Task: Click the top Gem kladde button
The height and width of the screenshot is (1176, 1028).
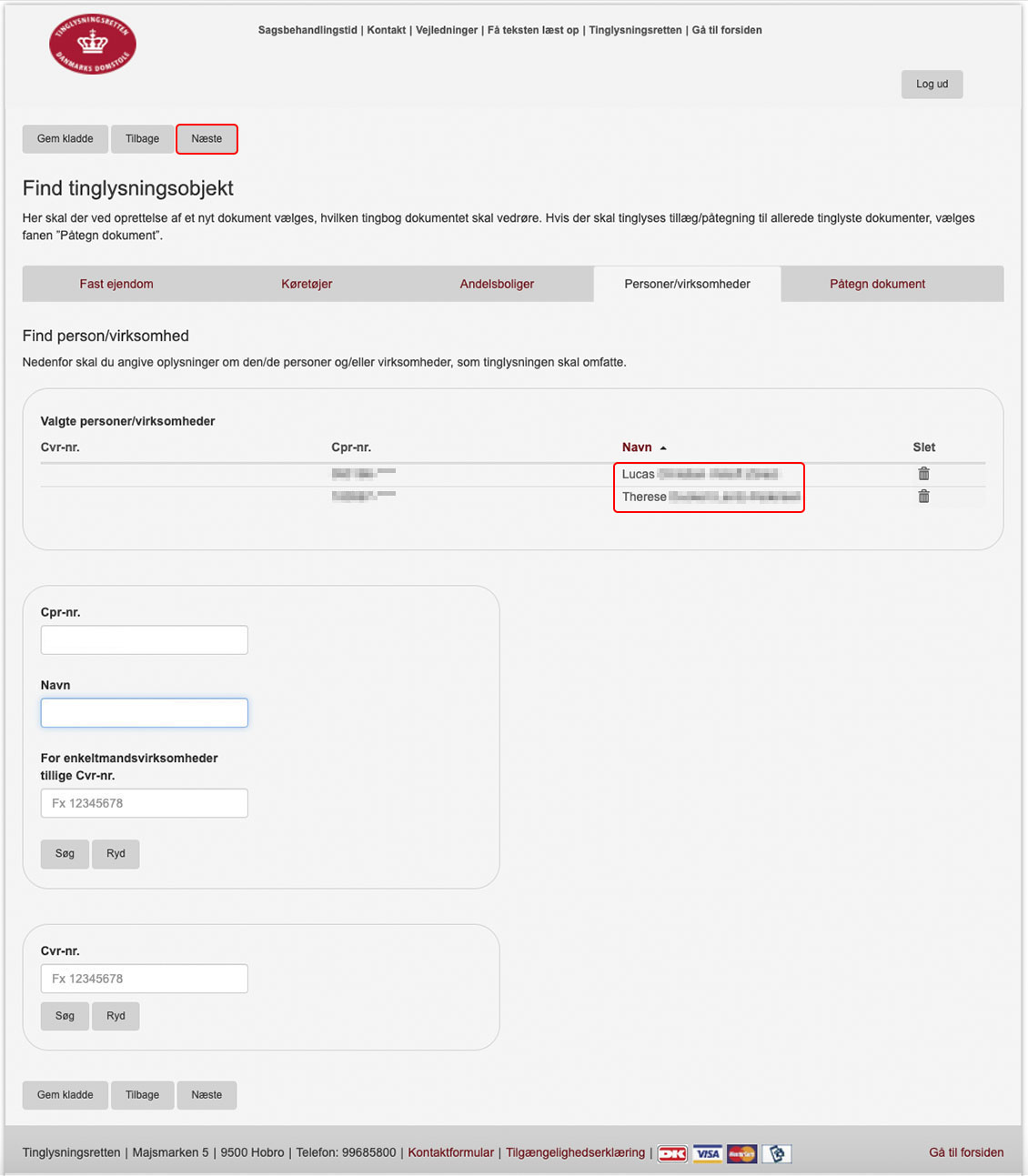Action: click(65, 139)
